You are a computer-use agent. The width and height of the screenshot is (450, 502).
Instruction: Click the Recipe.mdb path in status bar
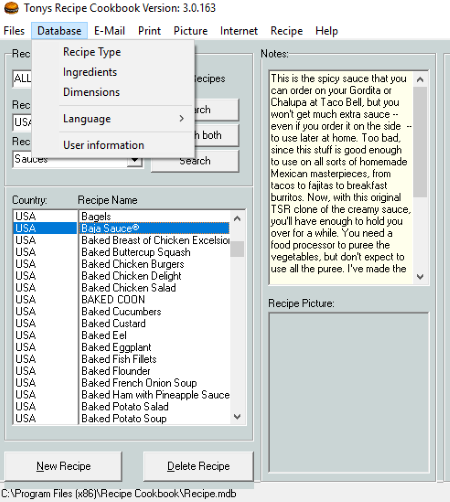click(119, 494)
